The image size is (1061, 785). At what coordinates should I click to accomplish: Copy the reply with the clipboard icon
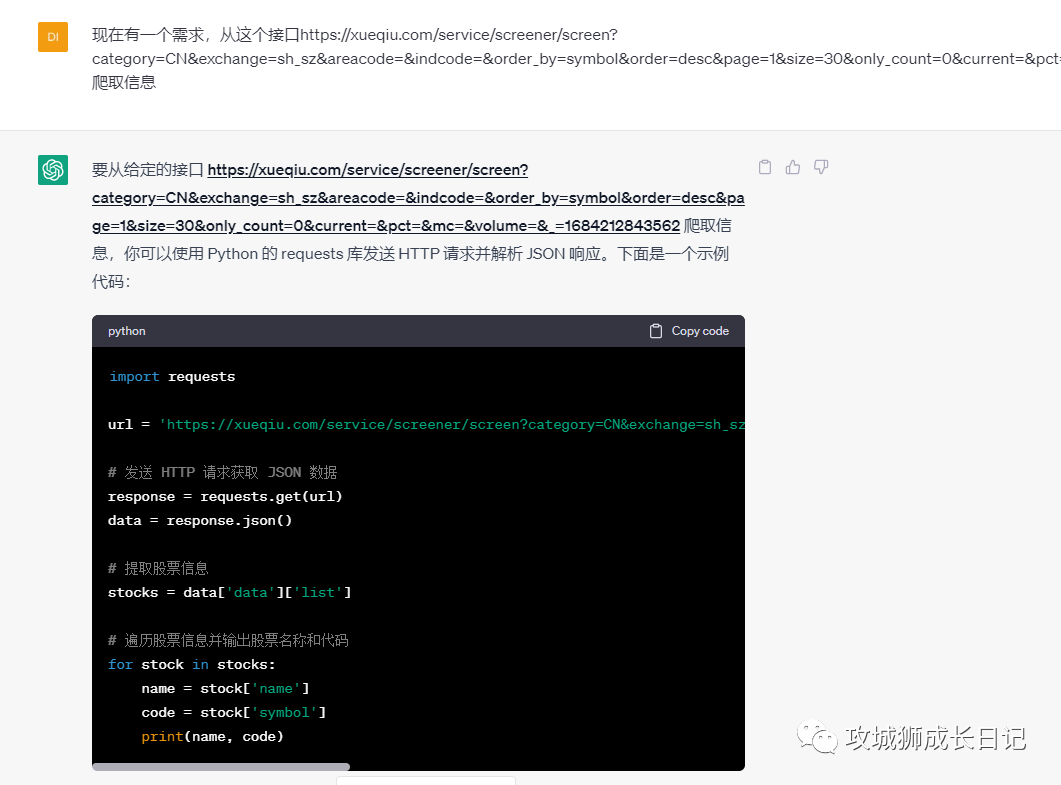(765, 167)
